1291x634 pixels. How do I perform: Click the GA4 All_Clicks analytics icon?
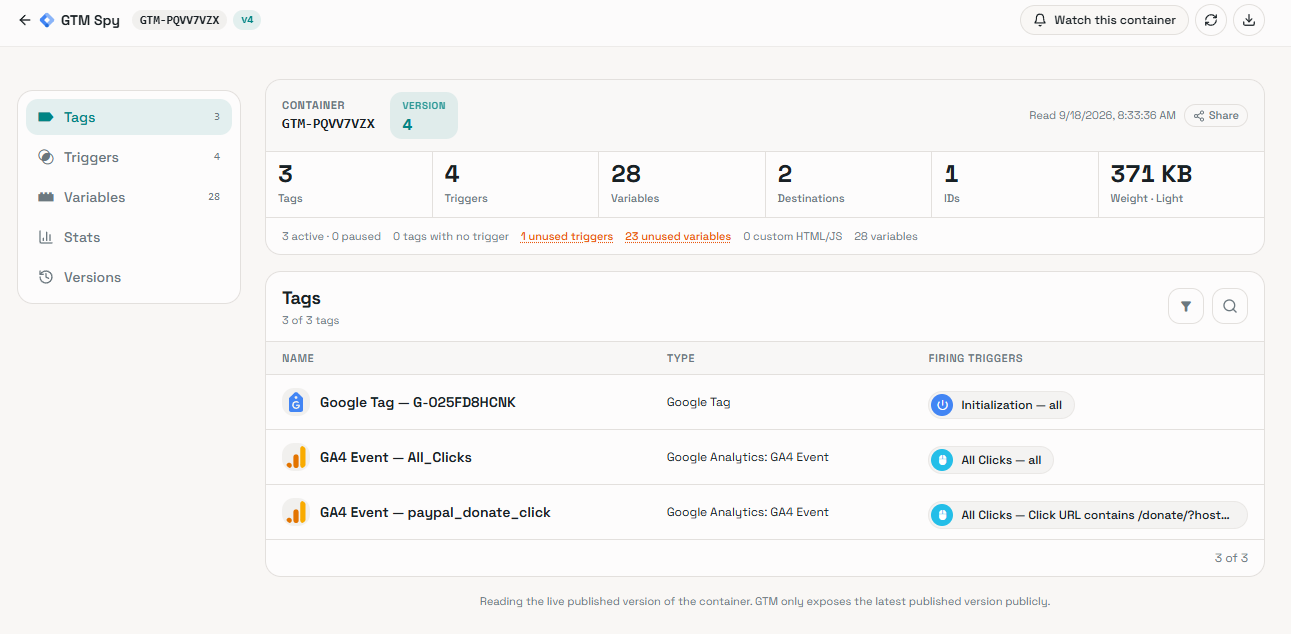(295, 457)
